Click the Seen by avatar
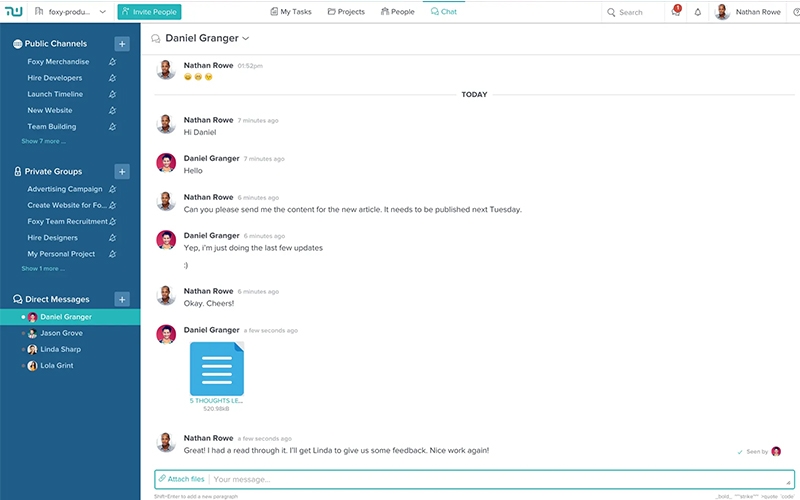Image resolution: width=800 pixels, height=500 pixels. tap(776, 451)
